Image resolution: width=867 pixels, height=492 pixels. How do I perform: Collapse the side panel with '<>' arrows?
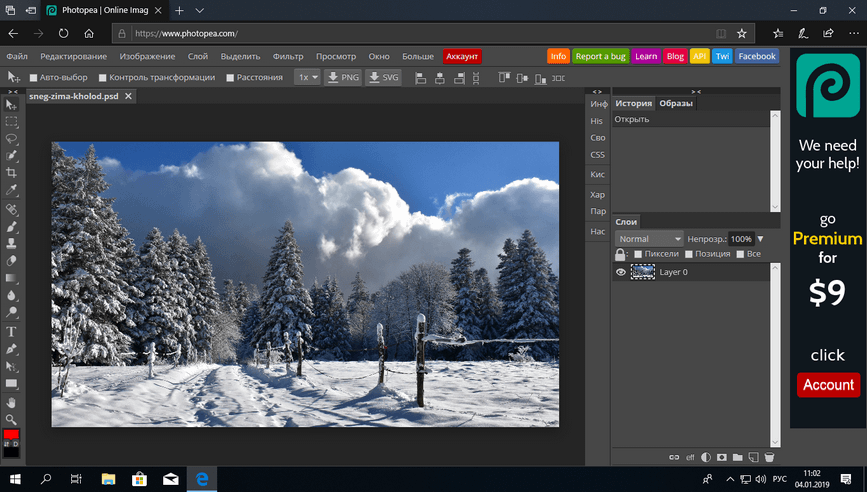597,91
